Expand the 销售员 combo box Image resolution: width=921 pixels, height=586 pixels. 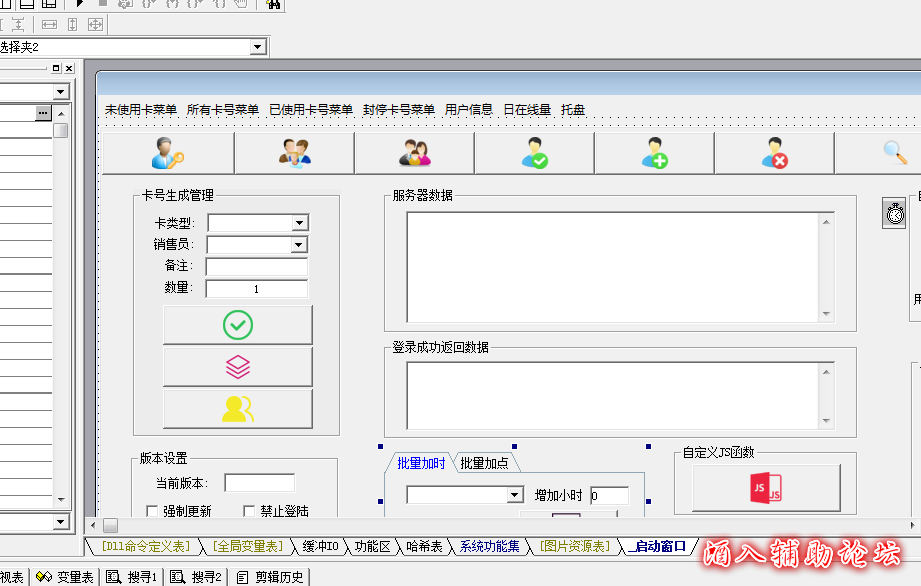click(299, 245)
